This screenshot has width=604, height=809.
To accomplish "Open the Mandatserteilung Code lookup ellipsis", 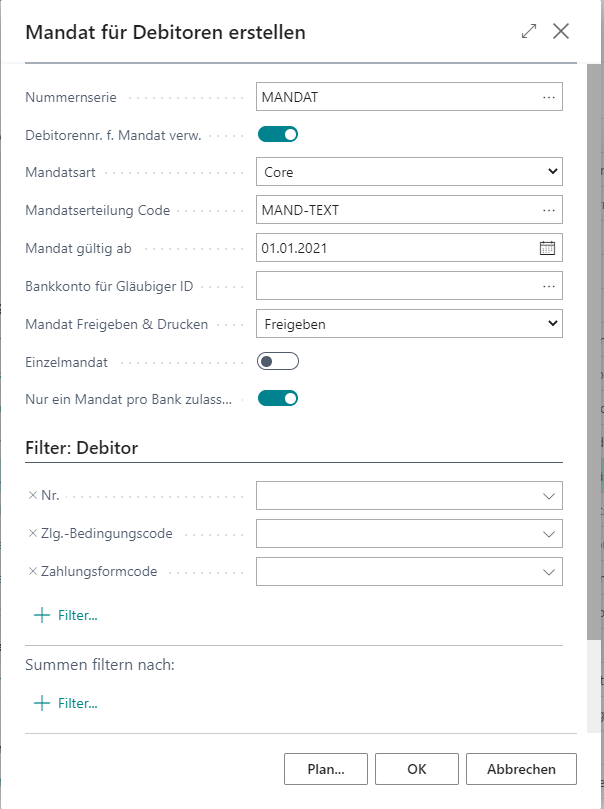I will pos(550,208).
